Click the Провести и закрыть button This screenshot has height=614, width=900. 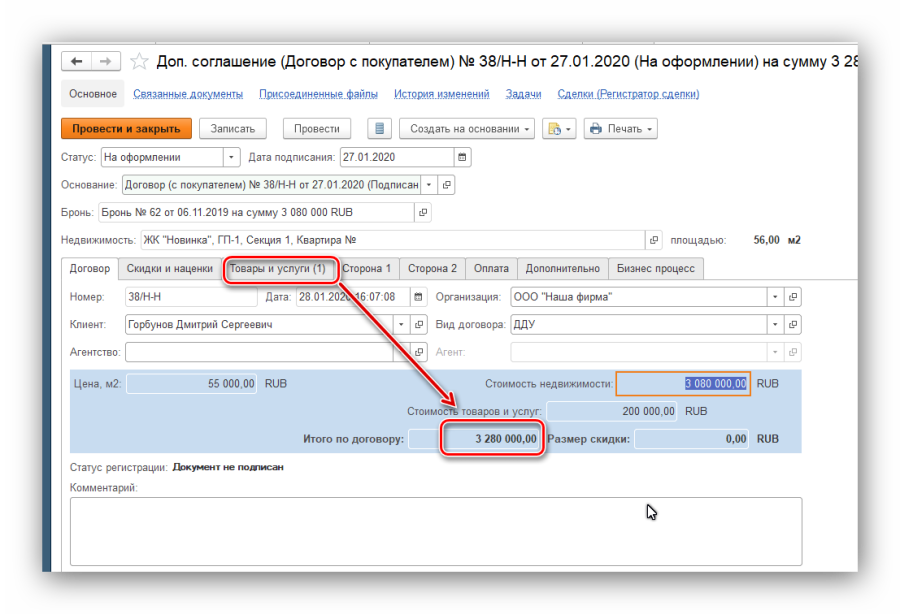tap(126, 129)
